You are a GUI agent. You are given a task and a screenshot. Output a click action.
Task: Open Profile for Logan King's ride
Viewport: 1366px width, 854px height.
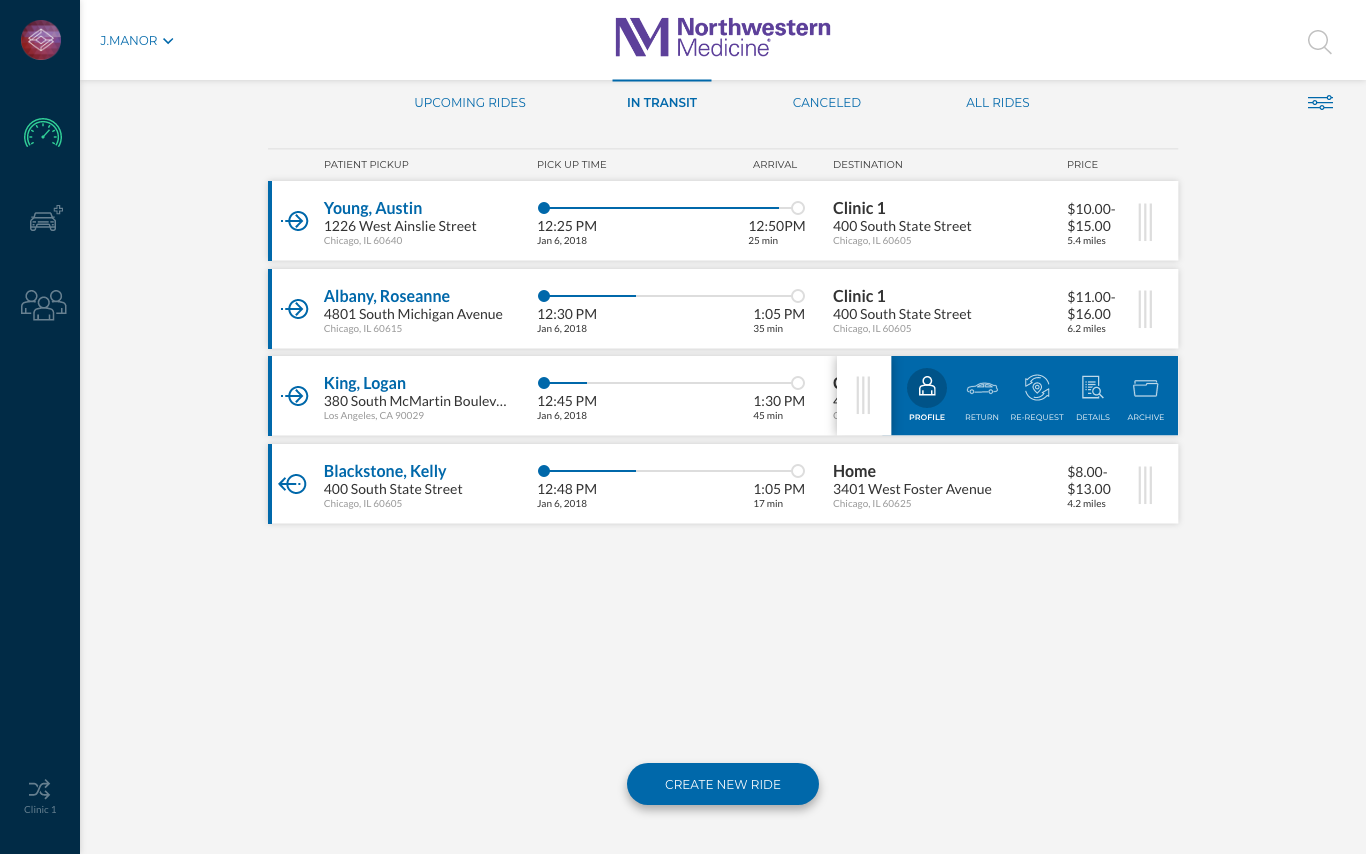pos(927,395)
